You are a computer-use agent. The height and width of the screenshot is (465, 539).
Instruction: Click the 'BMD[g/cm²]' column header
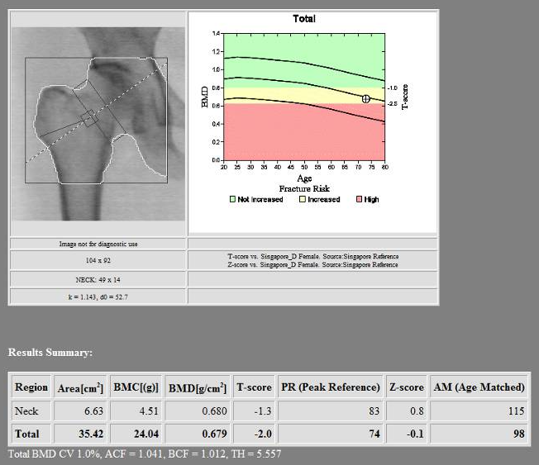(198, 387)
